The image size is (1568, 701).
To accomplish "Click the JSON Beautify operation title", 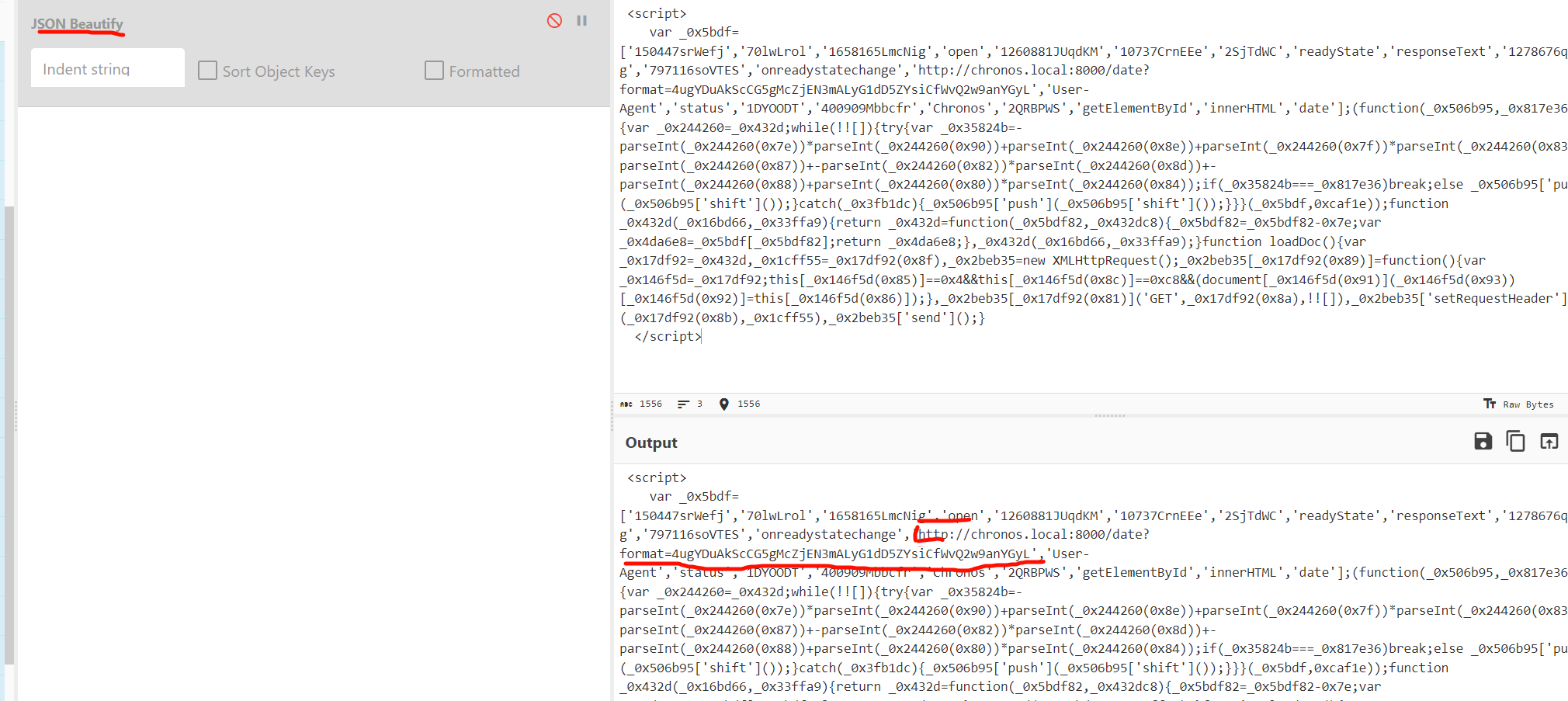I will [77, 24].
